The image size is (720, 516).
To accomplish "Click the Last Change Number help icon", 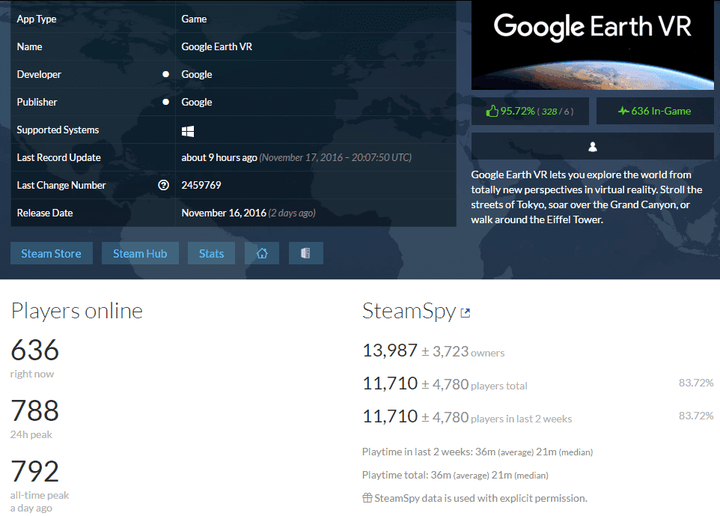I will pos(163,185).
